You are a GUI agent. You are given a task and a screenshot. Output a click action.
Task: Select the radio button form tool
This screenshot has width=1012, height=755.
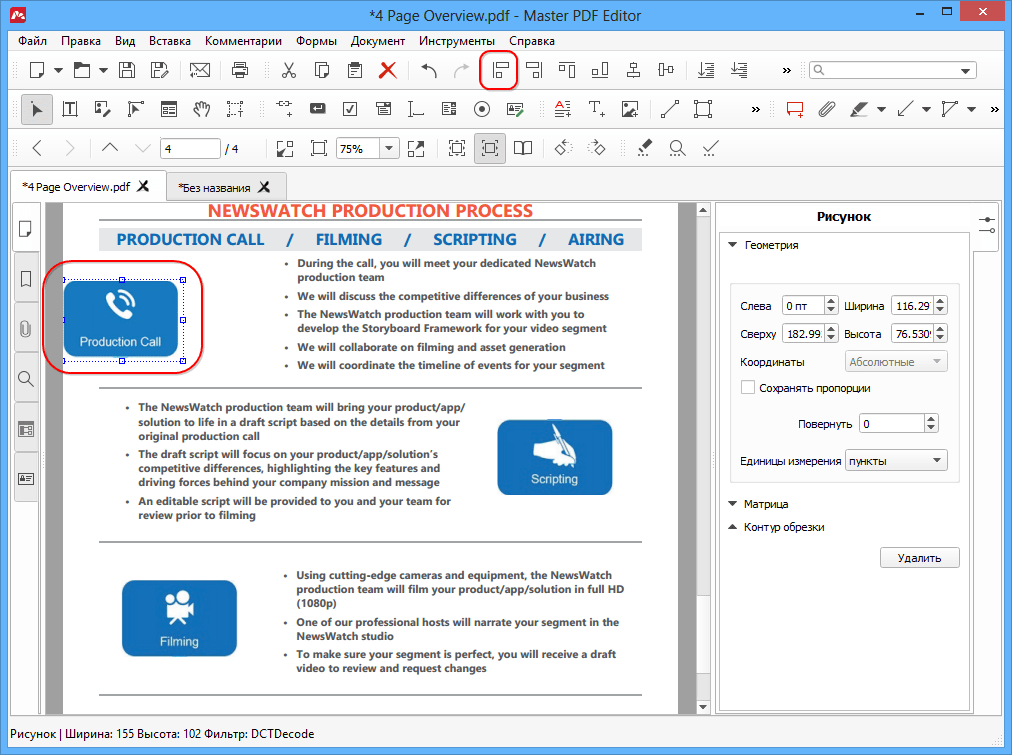tap(481, 109)
